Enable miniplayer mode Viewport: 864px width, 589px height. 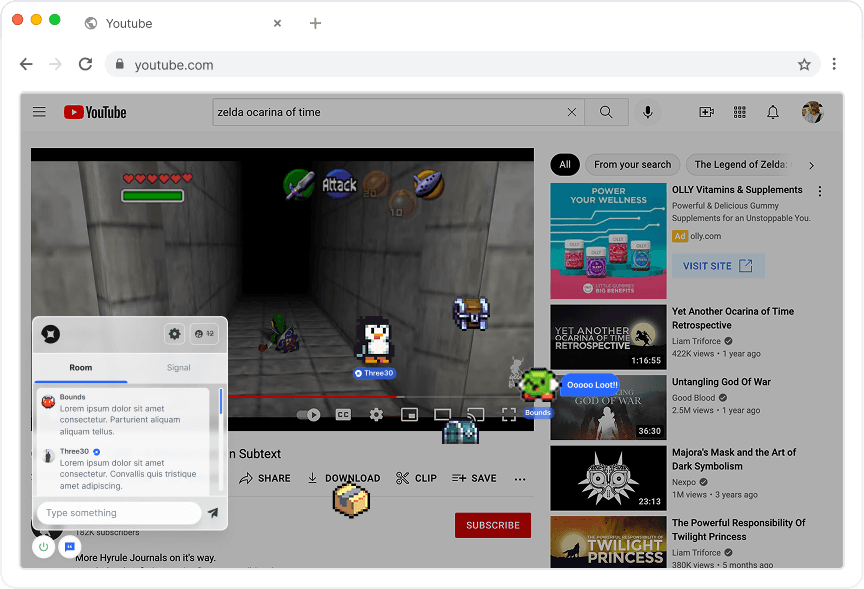[x=409, y=414]
